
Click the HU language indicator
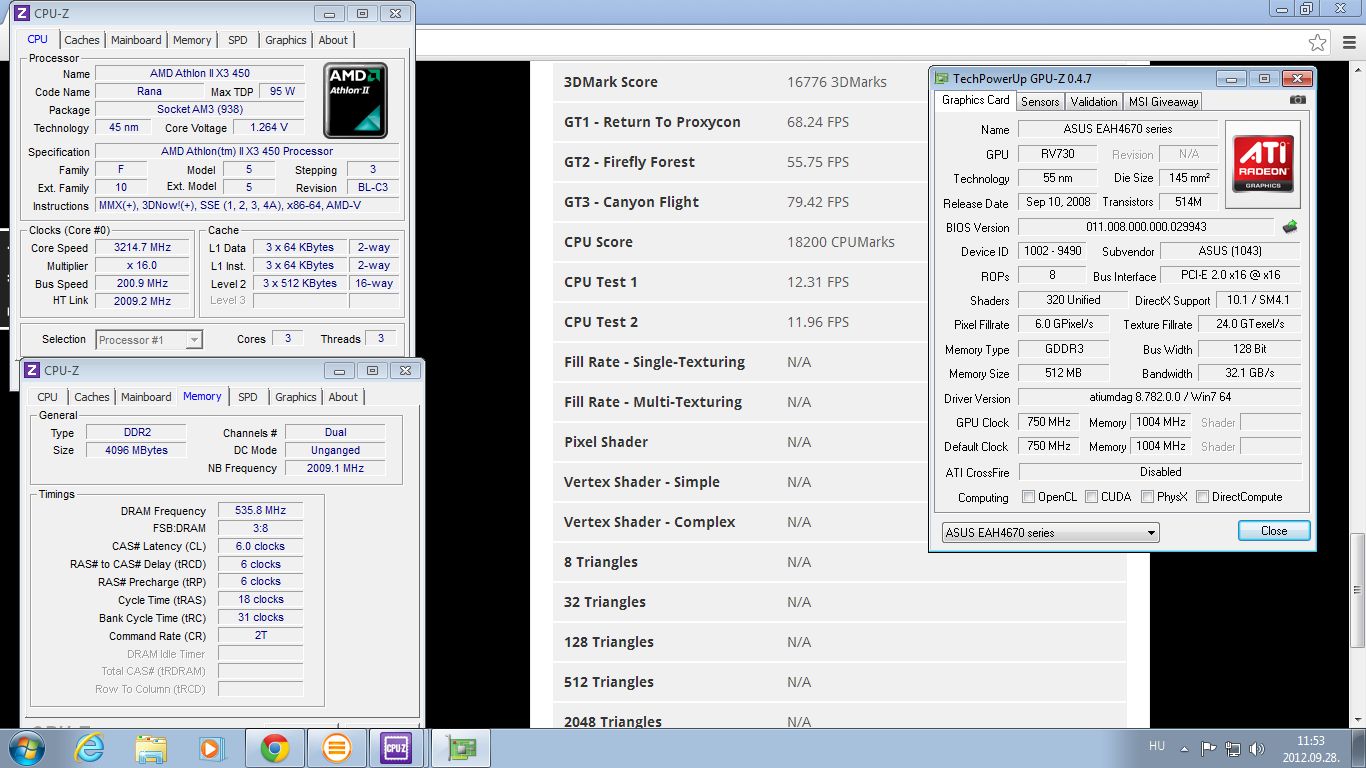coord(1157,746)
